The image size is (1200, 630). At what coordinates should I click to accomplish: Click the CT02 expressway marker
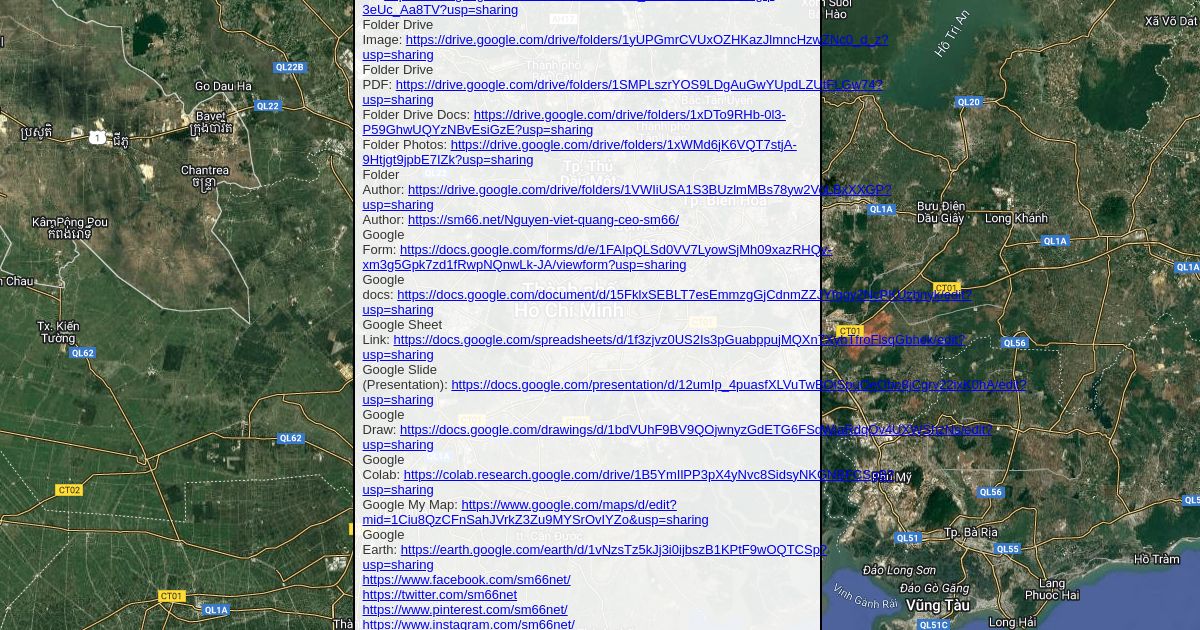pos(69,490)
